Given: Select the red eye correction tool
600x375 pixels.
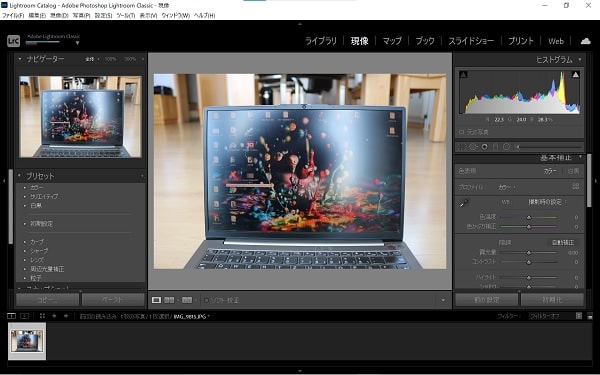Looking at the screenshot, I should pos(484,147).
